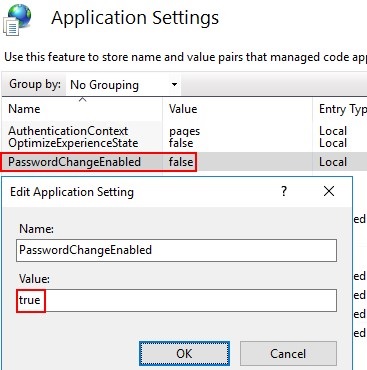Click the pages value of AuthenticationContext
The width and height of the screenshot is (367, 370).
(x=184, y=131)
